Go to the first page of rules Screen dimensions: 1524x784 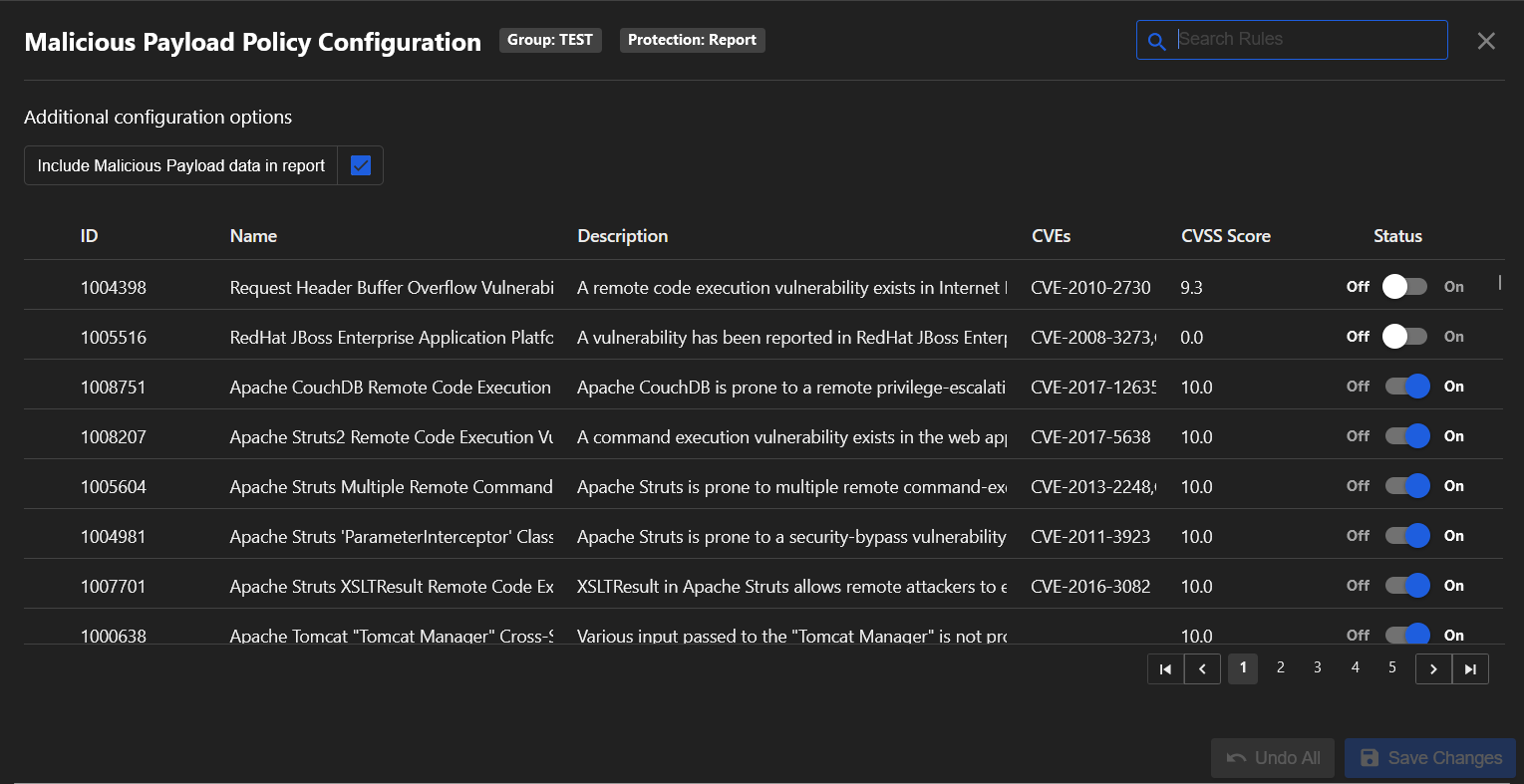point(1165,669)
